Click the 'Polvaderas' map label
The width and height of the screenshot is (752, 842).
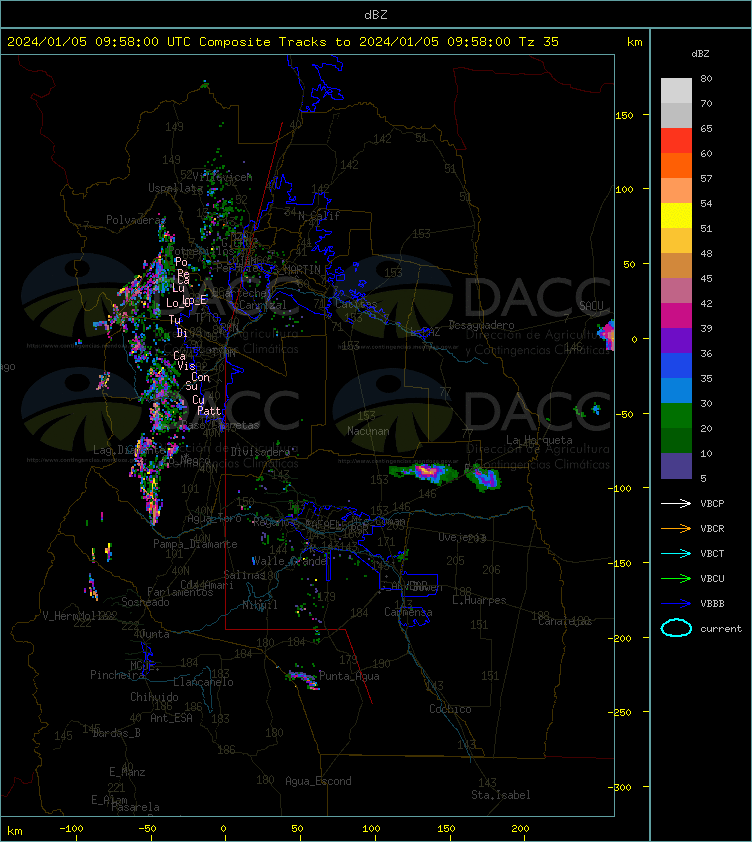click(136, 220)
